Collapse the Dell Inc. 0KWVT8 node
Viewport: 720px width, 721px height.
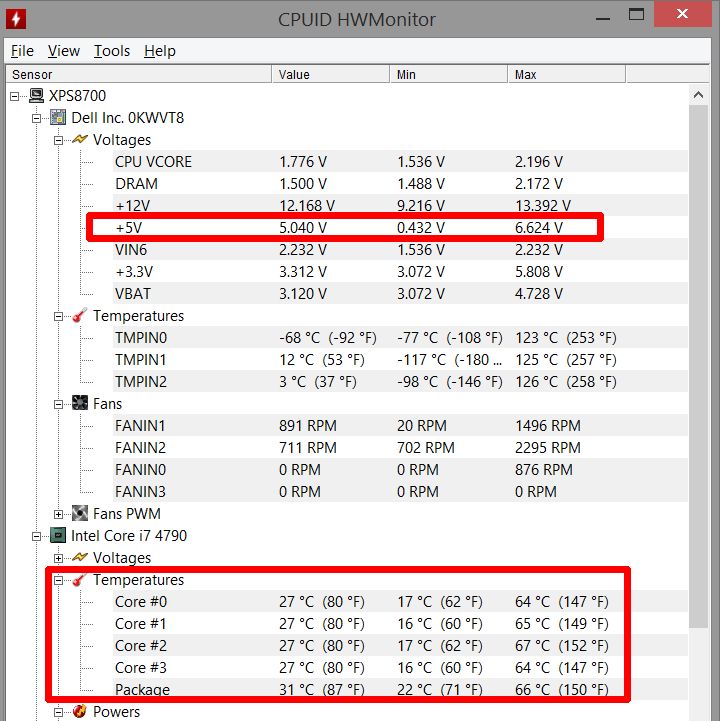pos(37,118)
